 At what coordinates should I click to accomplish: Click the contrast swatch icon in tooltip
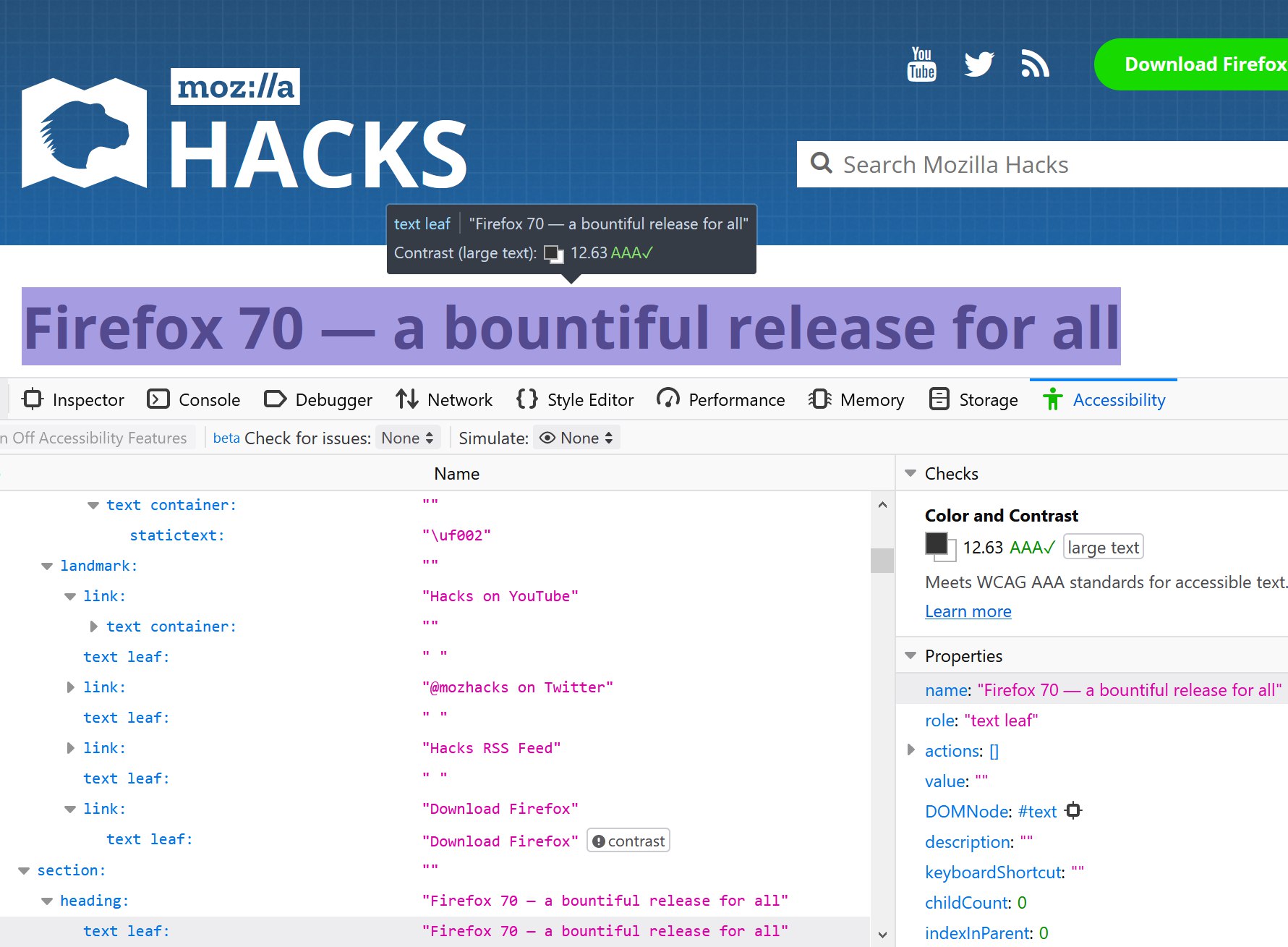click(x=554, y=254)
